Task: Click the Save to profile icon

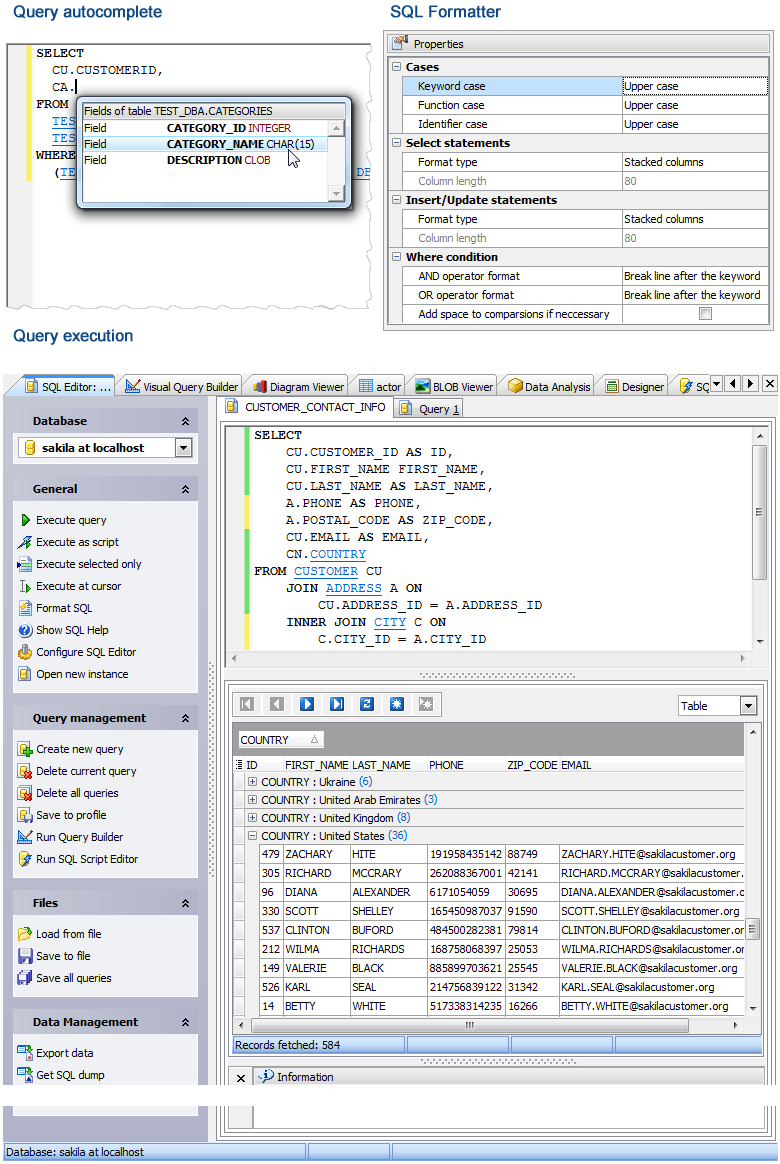Action: click(x=25, y=815)
